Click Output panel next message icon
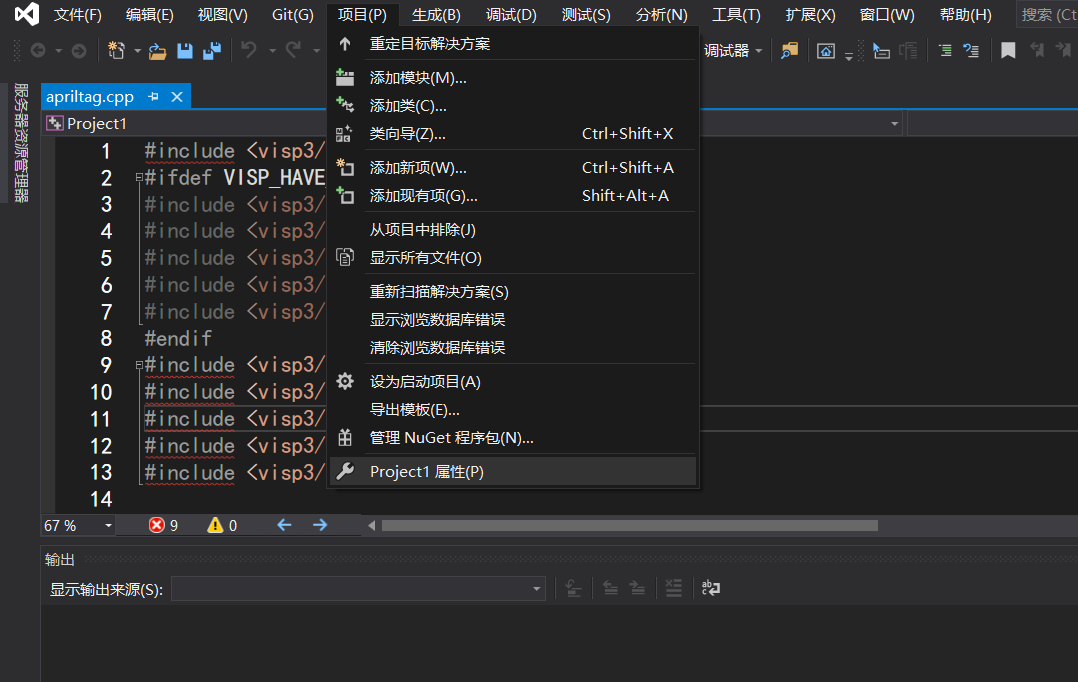Viewport: 1078px width, 682px height. (637, 588)
